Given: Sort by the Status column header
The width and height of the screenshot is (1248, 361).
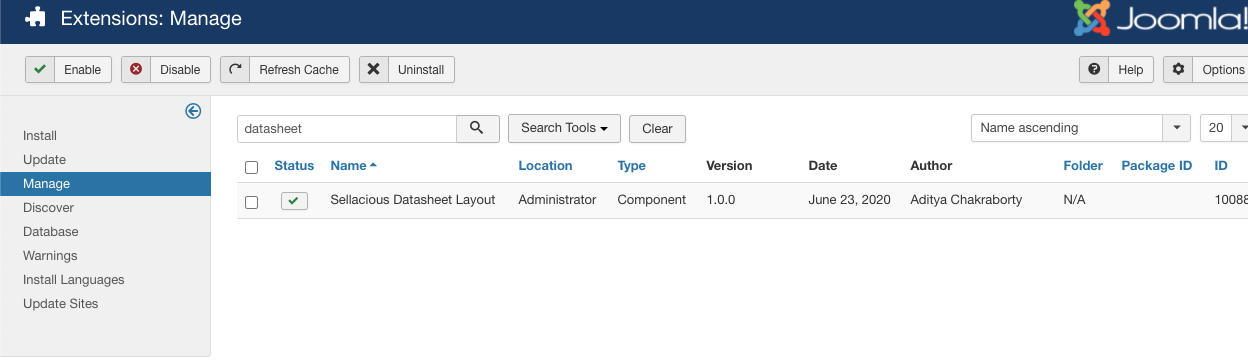Looking at the screenshot, I should point(294,166).
